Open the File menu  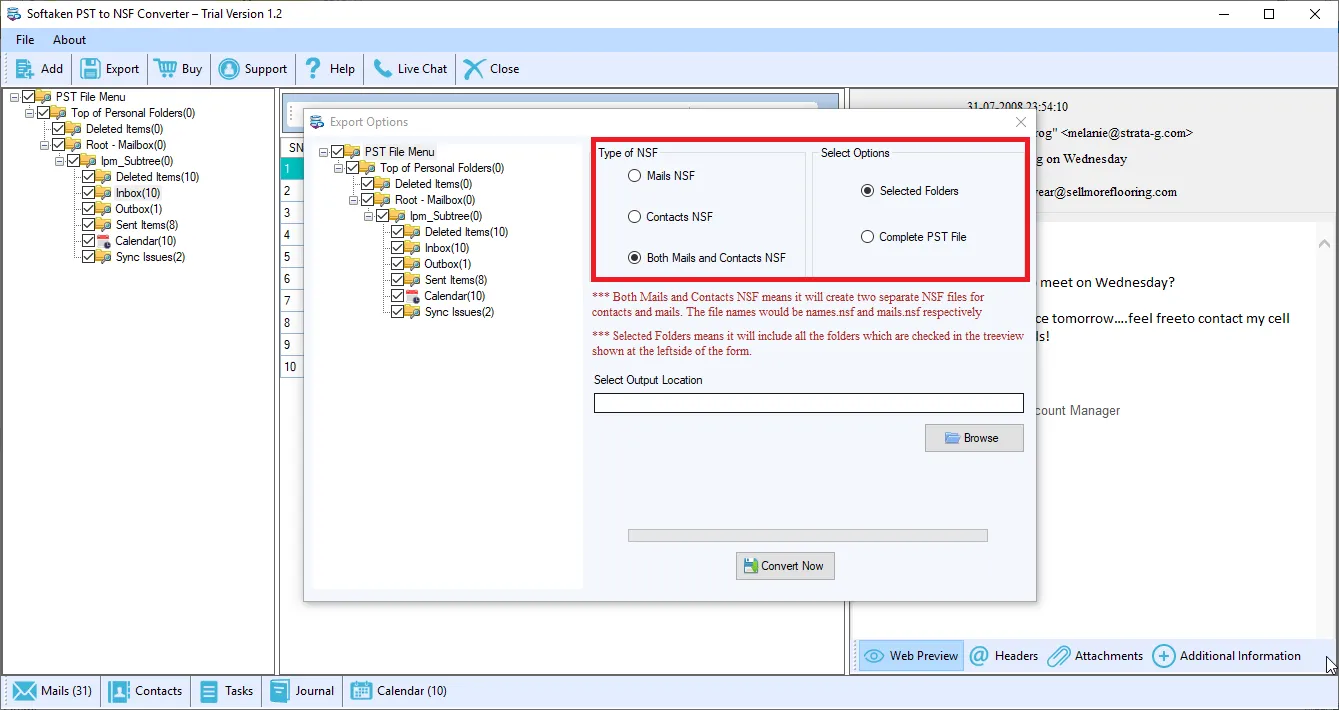[x=25, y=40]
